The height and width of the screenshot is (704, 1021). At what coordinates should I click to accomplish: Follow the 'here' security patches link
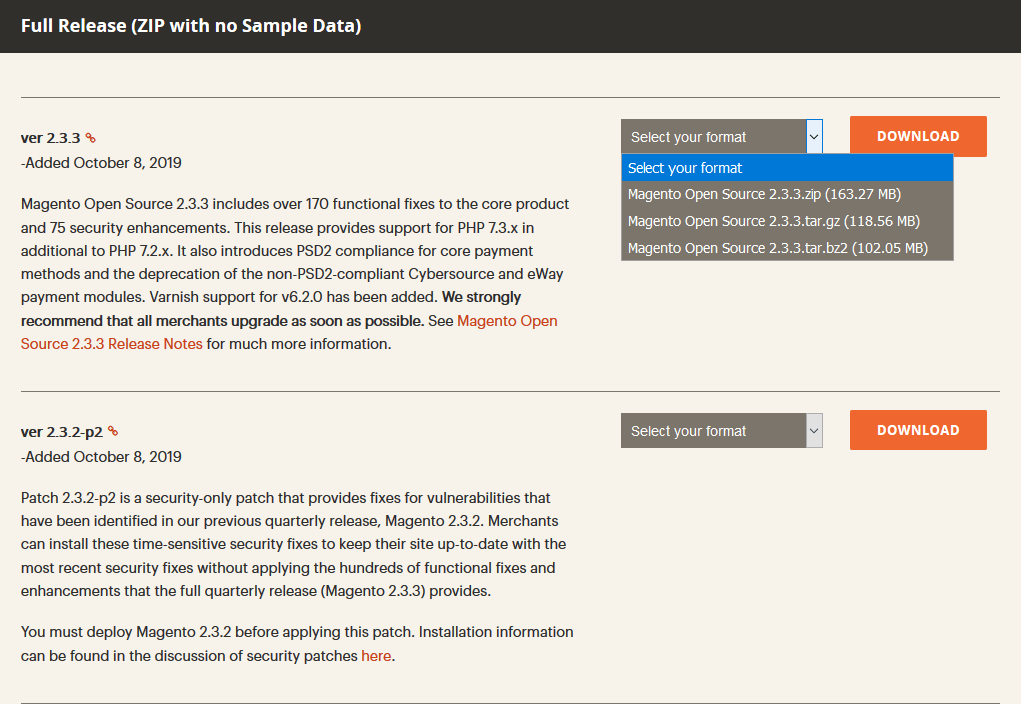pos(376,656)
